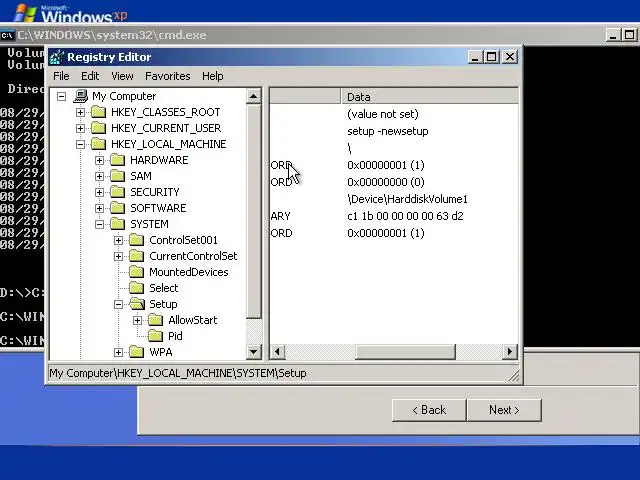Viewport: 640px width, 480px height.
Task: Click the SECURITY folder icon
Action: coord(118,191)
